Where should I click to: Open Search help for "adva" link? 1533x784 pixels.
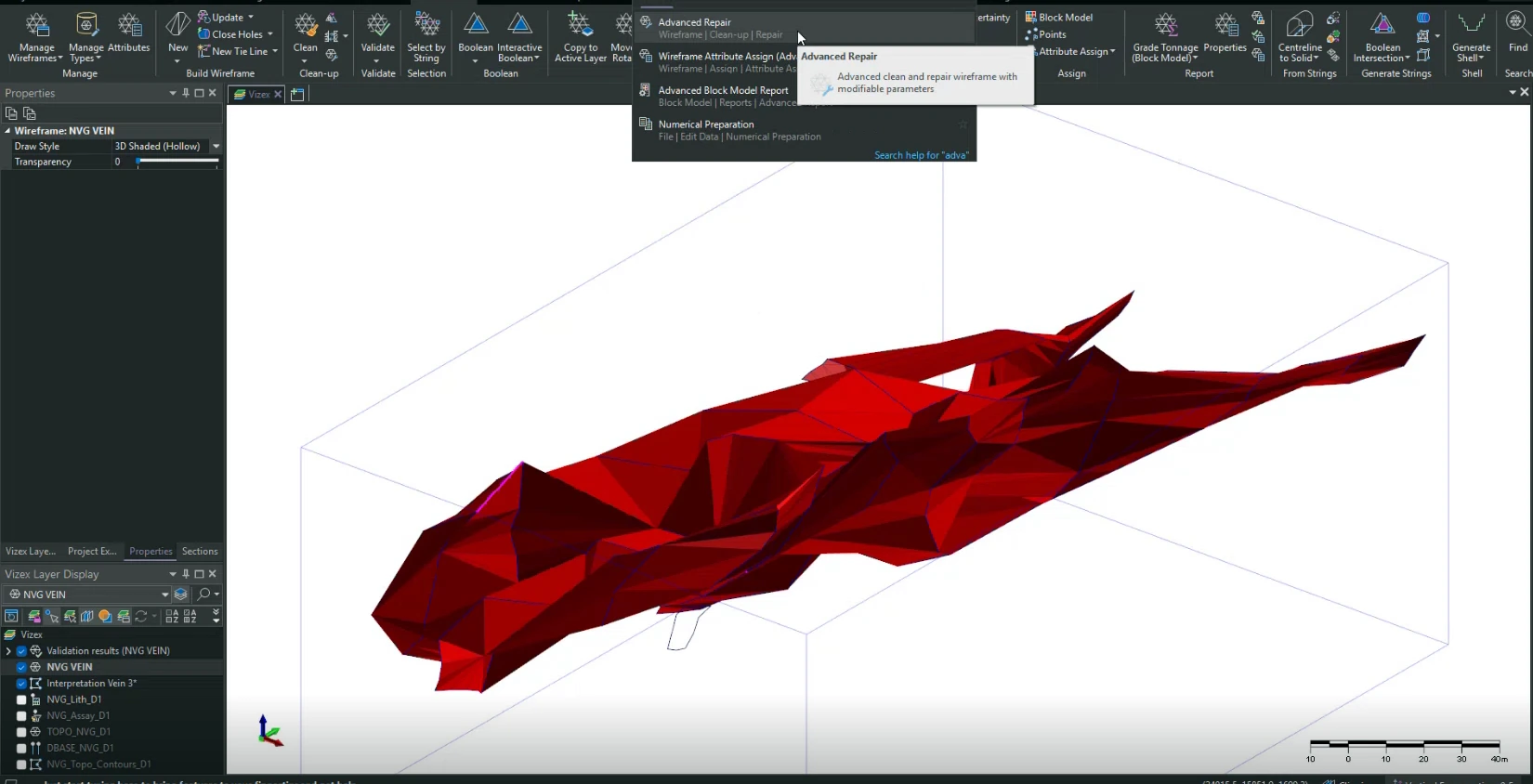921,155
